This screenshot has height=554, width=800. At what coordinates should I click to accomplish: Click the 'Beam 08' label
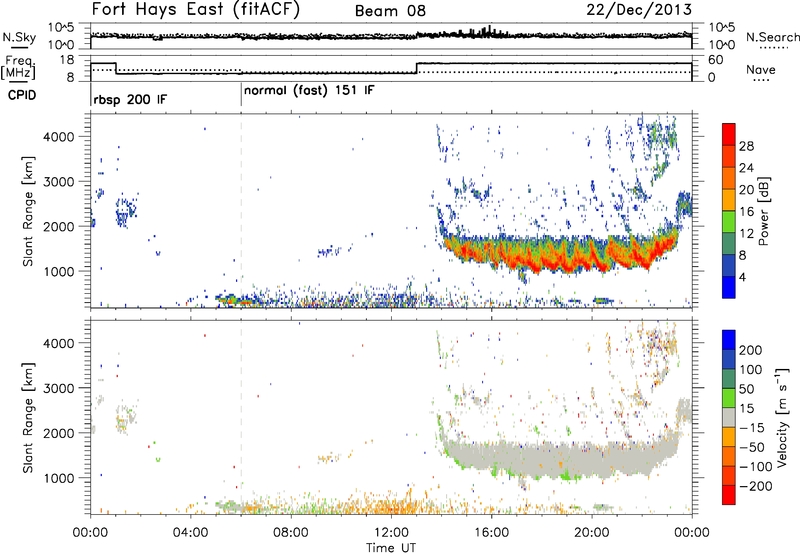click(390, 11)
